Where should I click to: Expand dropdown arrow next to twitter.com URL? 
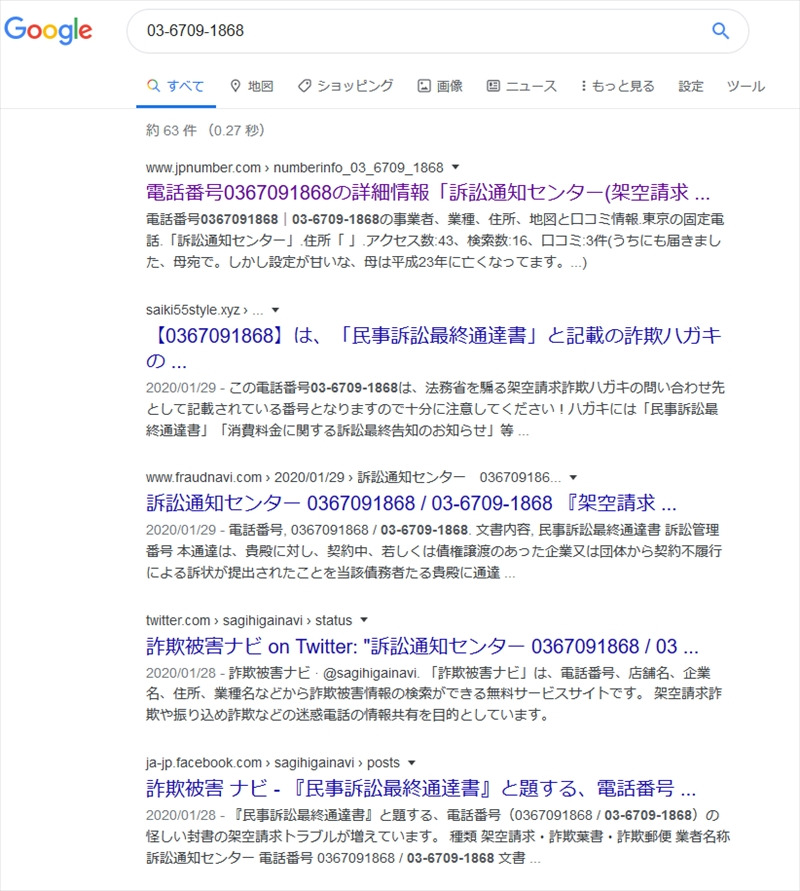364,620
